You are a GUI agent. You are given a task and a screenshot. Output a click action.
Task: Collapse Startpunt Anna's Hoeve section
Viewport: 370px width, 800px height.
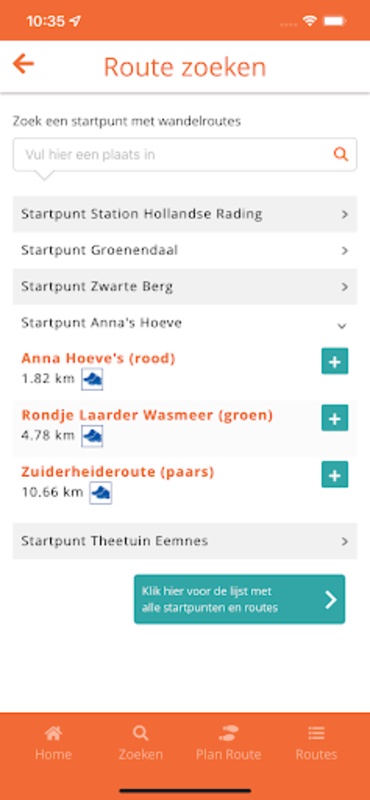185,323
